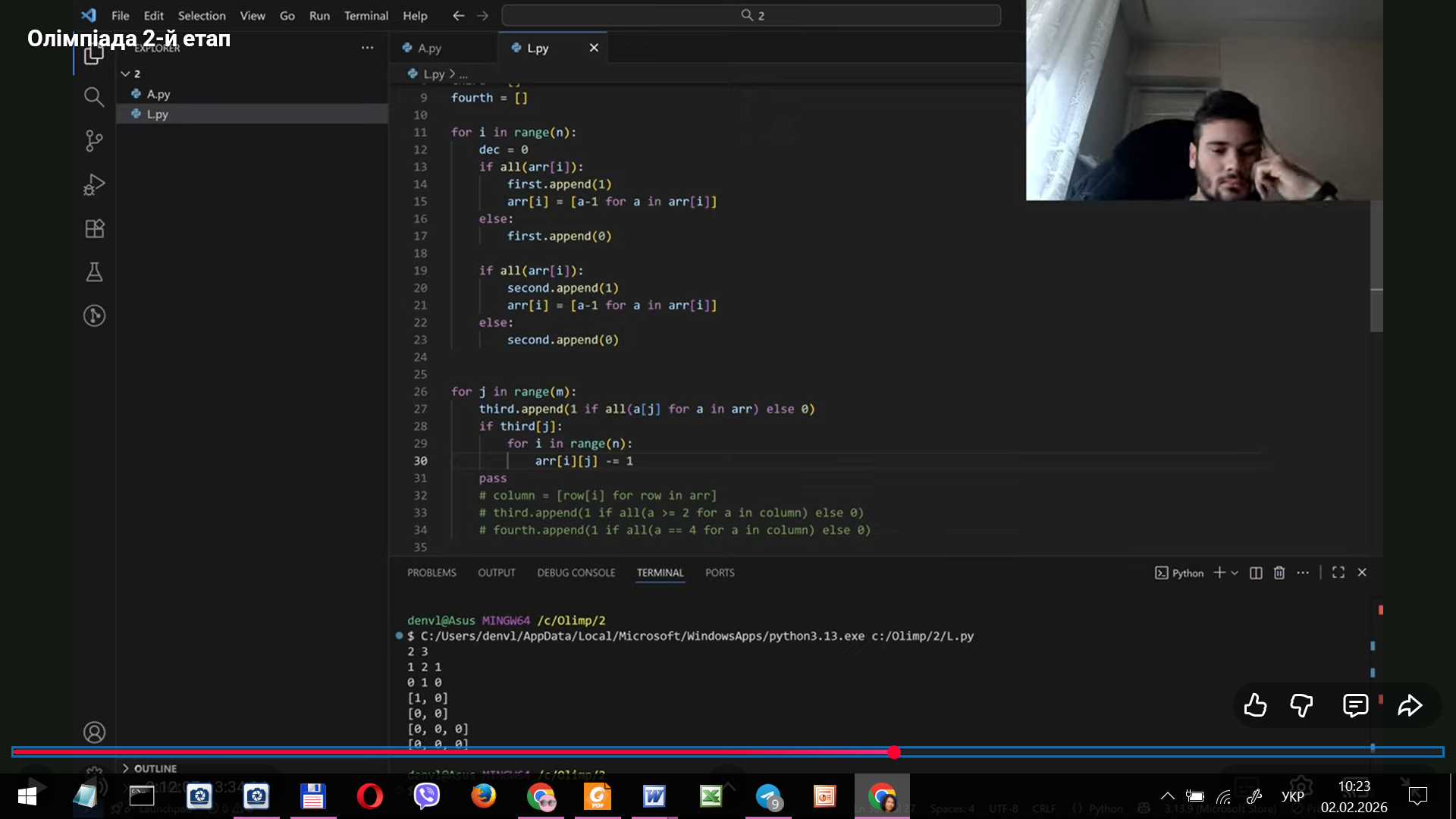Dislike the video with thumbs down
Screen dimensions: 1456x819
click(x=1302, y=706)
